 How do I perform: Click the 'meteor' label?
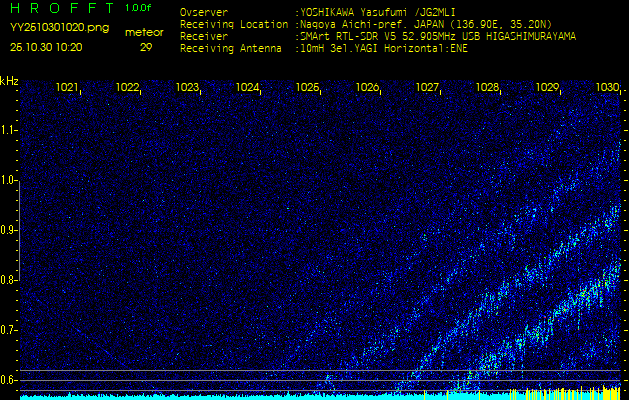(144, 33)
